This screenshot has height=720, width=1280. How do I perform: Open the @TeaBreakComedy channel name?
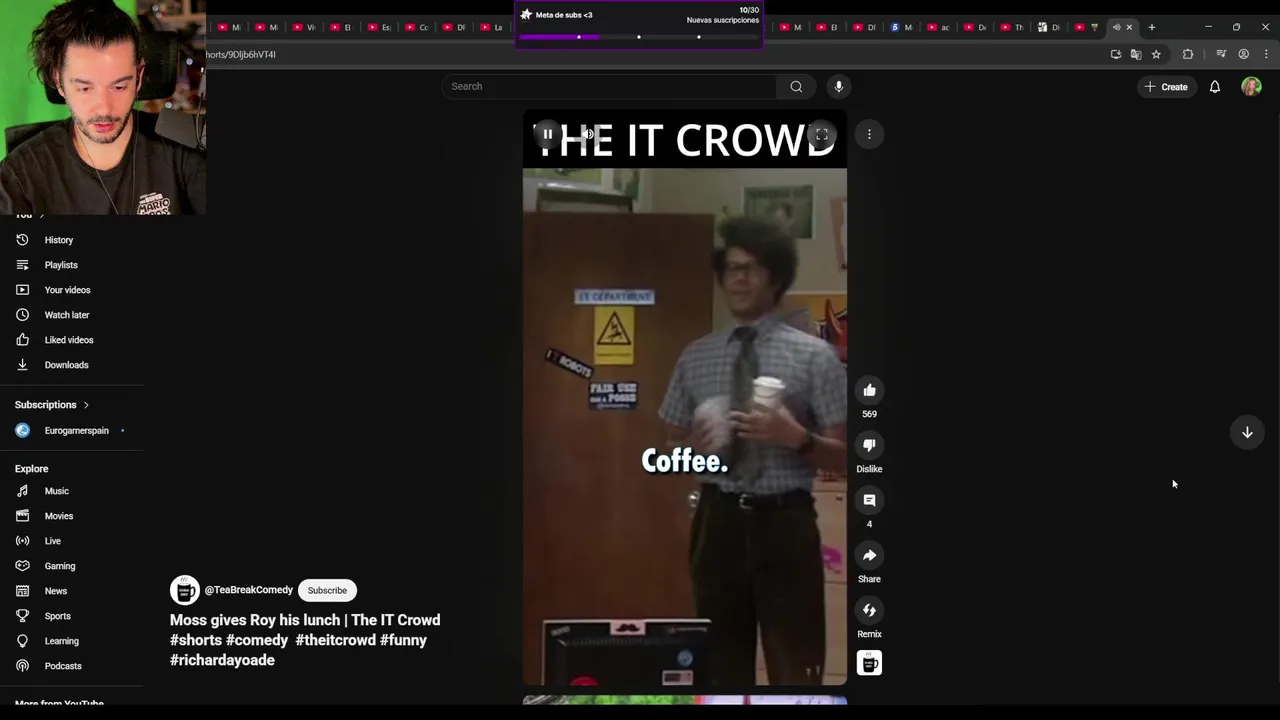[249, 590]
